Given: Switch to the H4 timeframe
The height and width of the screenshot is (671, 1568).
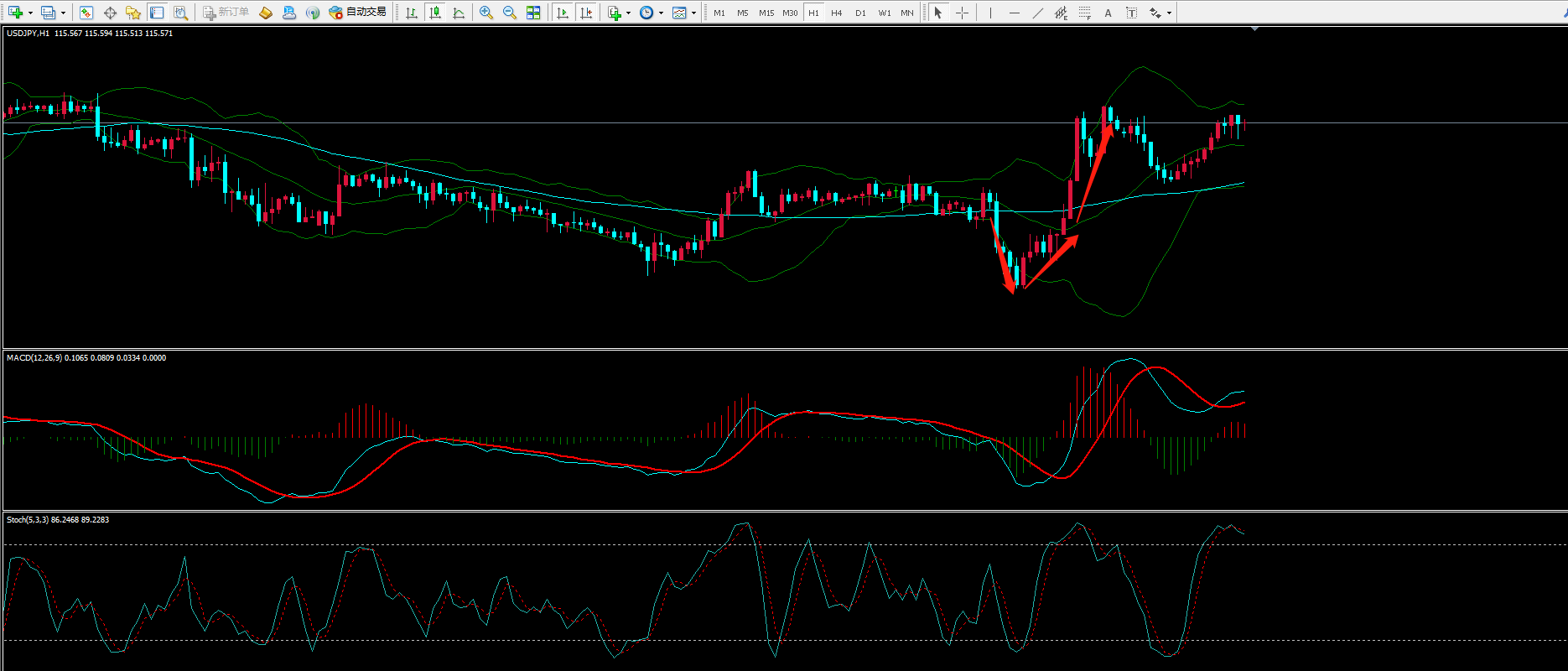Looking at the screenshot, I should point(837,13).
